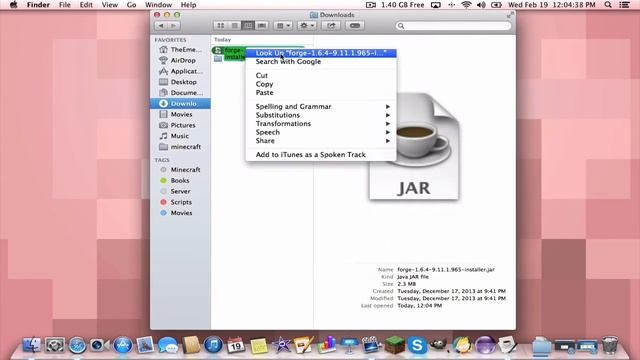Expand Speech submenu
The height and width of the screenshot is (360, 640).
tap(321, 132)
